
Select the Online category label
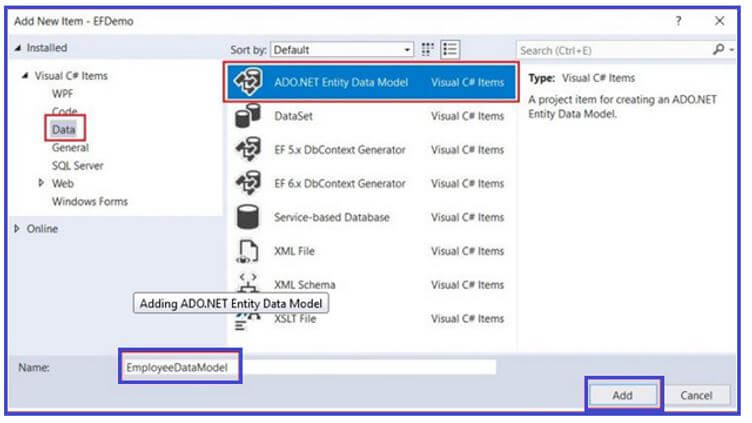[42, 229]
